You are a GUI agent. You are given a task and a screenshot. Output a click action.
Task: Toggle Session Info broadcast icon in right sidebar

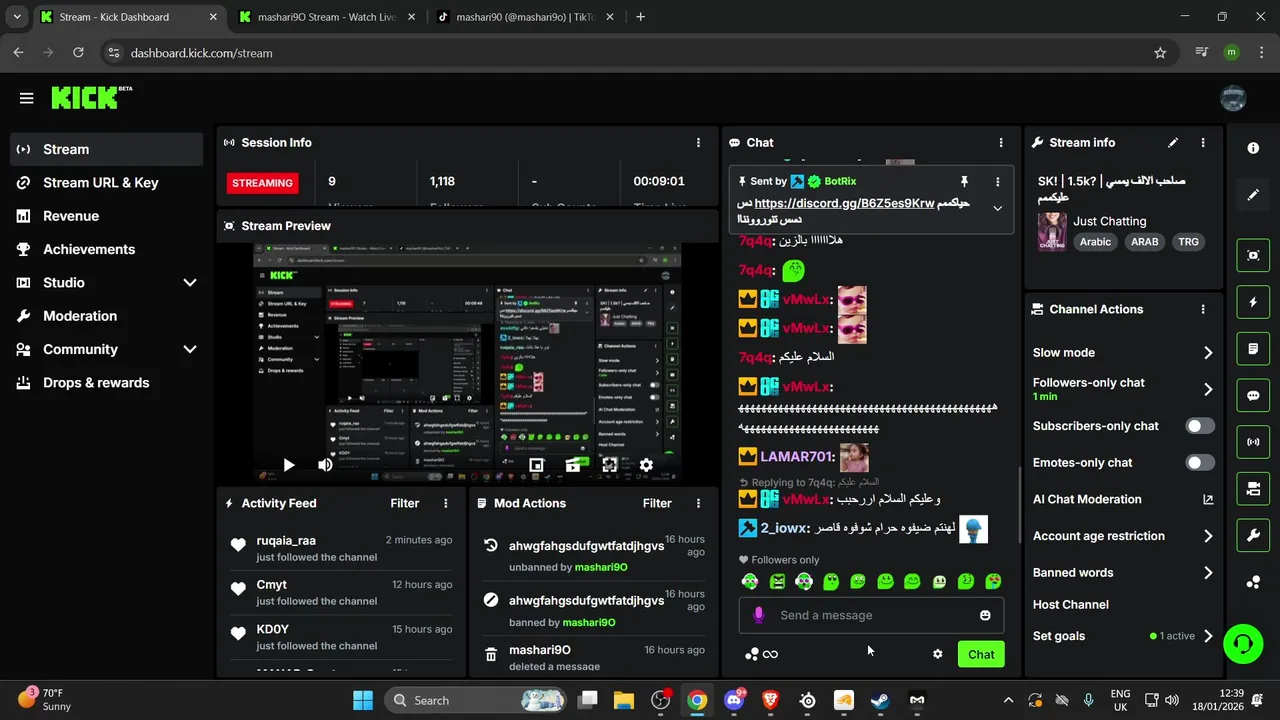click(x=1253, y=442)
